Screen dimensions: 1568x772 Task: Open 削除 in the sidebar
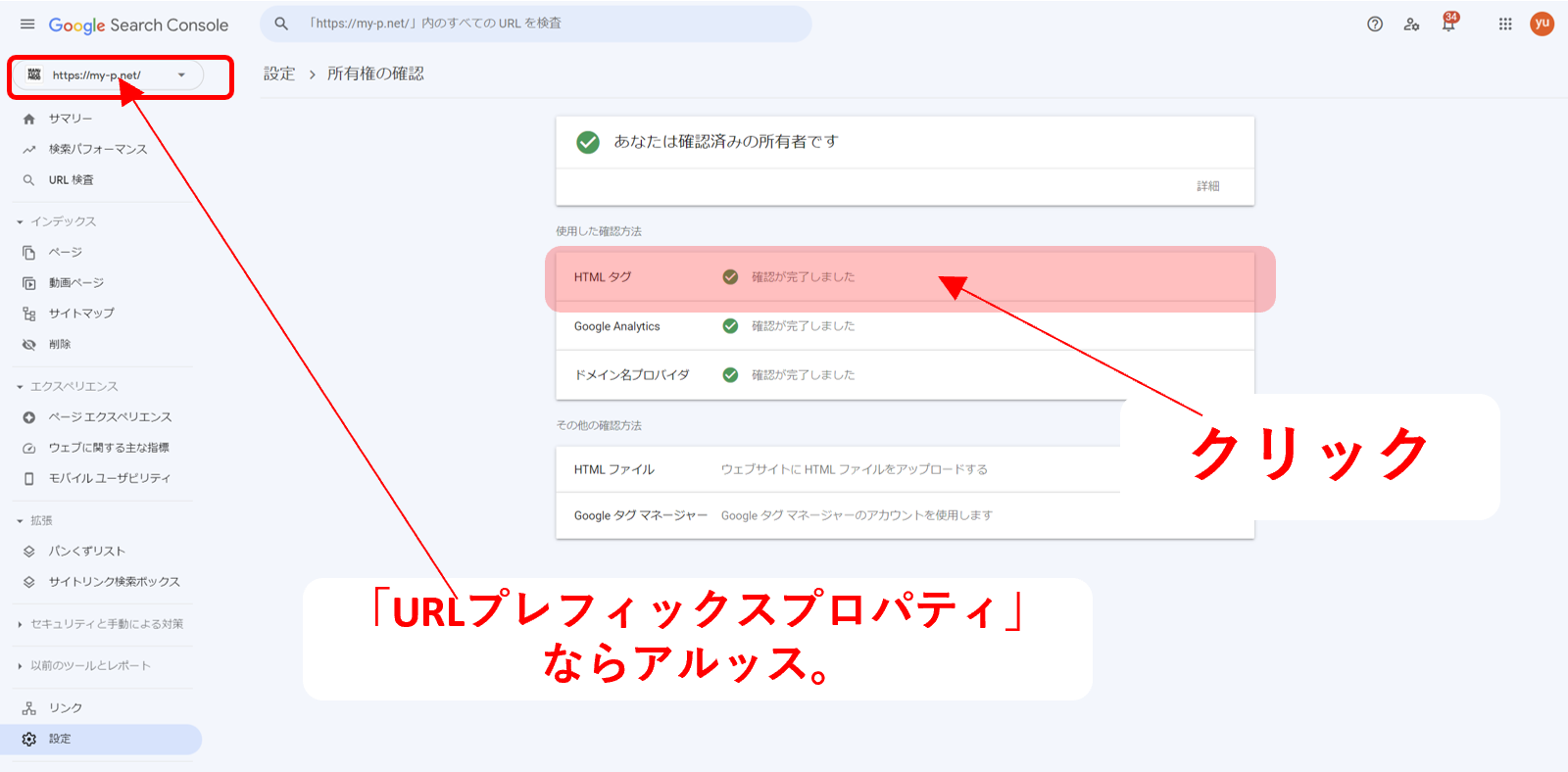60,345
